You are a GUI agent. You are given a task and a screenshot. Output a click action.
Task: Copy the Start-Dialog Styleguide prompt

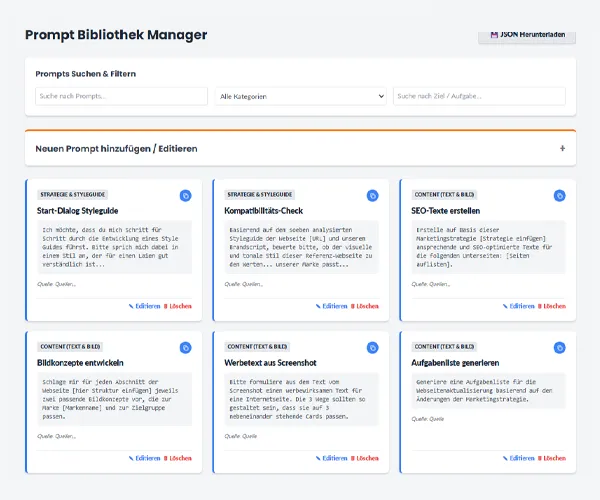point(186,196)
